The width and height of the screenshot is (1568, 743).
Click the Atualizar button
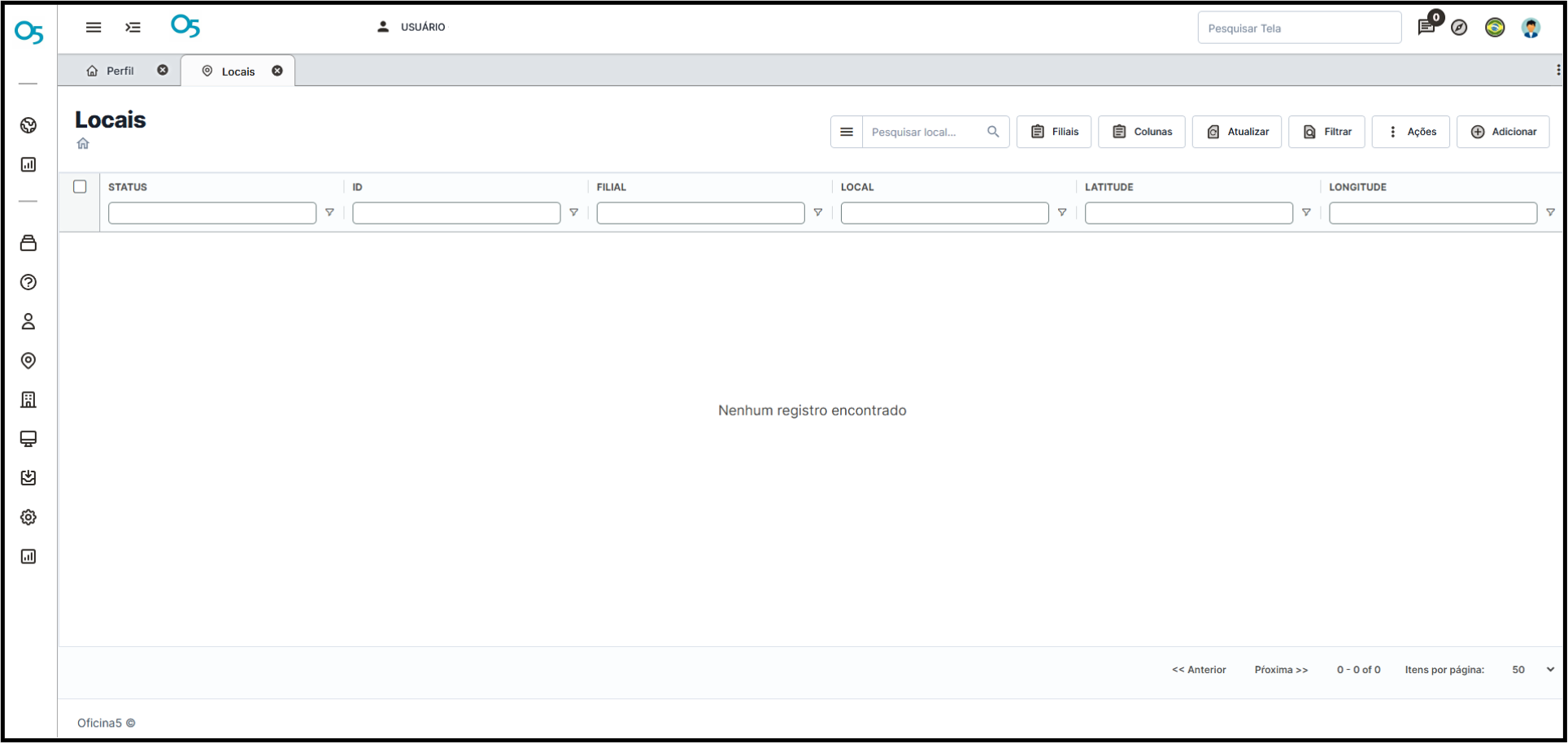coord(1236,132)
